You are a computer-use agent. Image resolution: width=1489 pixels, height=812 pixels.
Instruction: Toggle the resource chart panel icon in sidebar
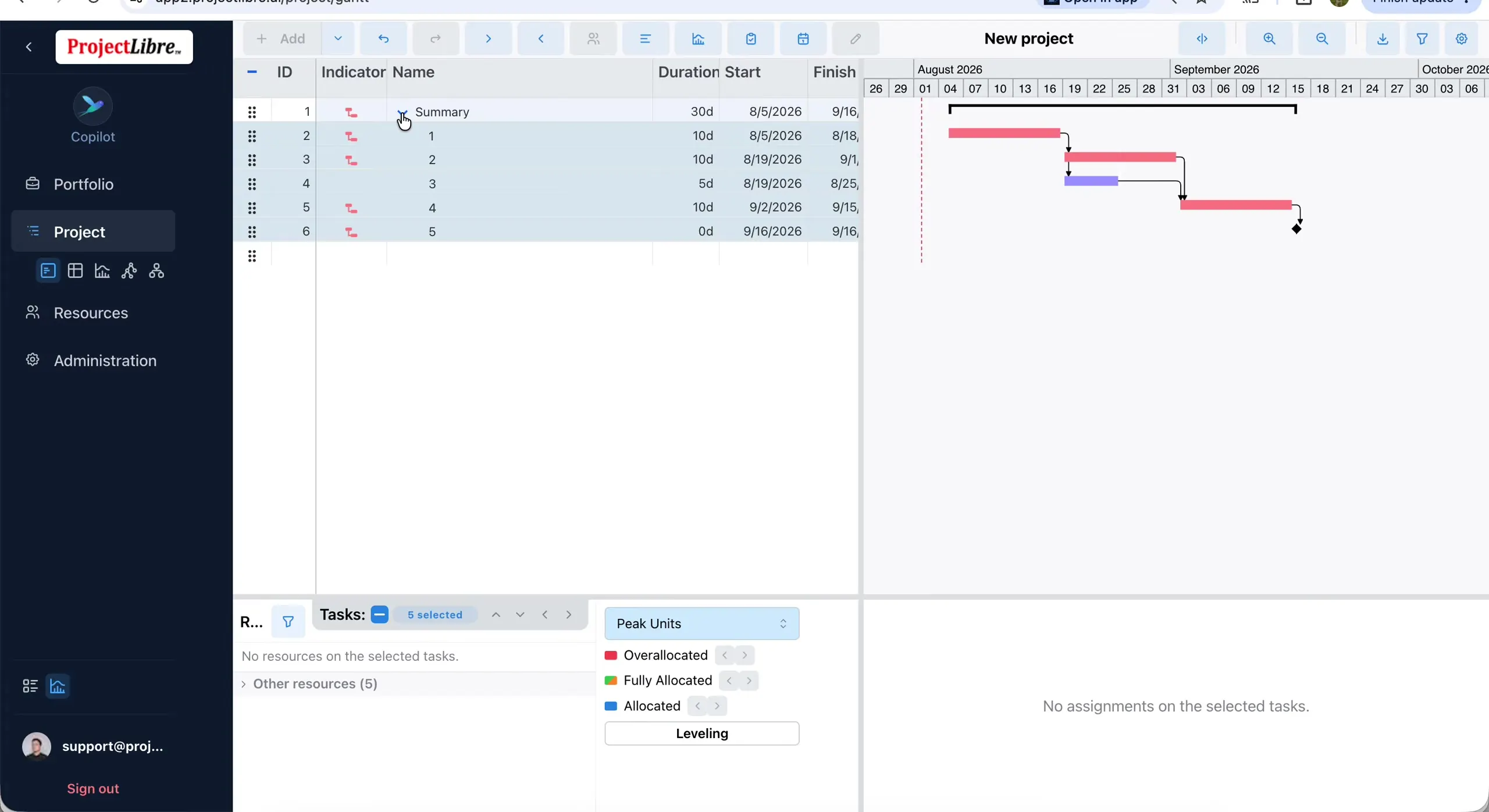coord(58,686)
